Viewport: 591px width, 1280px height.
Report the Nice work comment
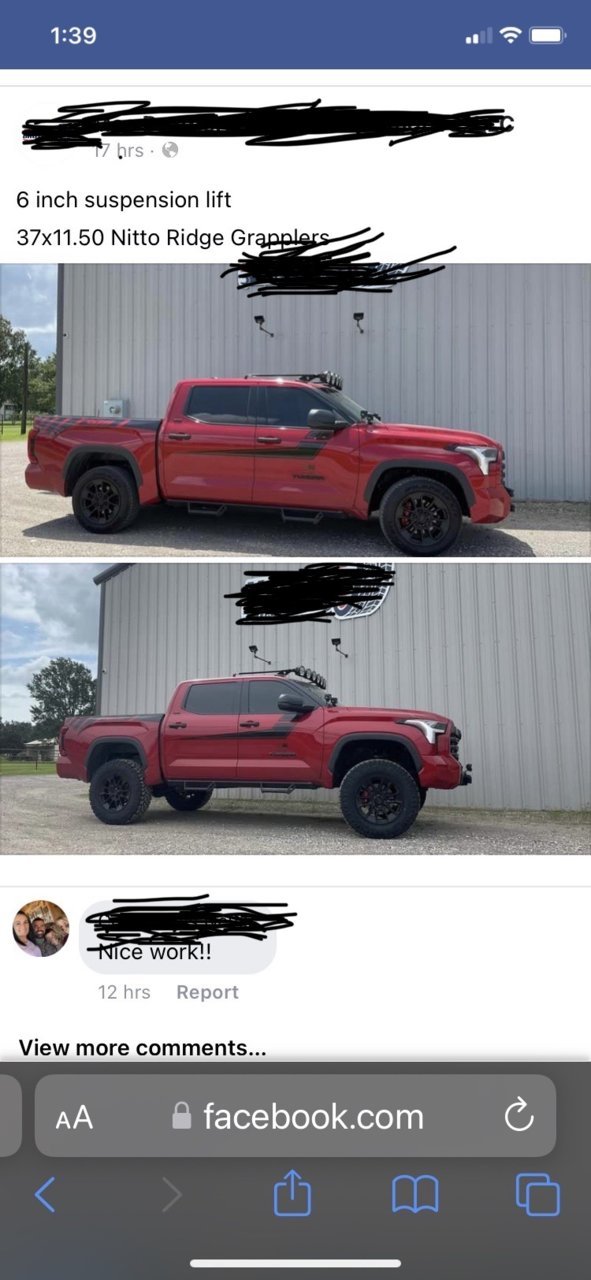pyautogui.click(x=207, y=992)
